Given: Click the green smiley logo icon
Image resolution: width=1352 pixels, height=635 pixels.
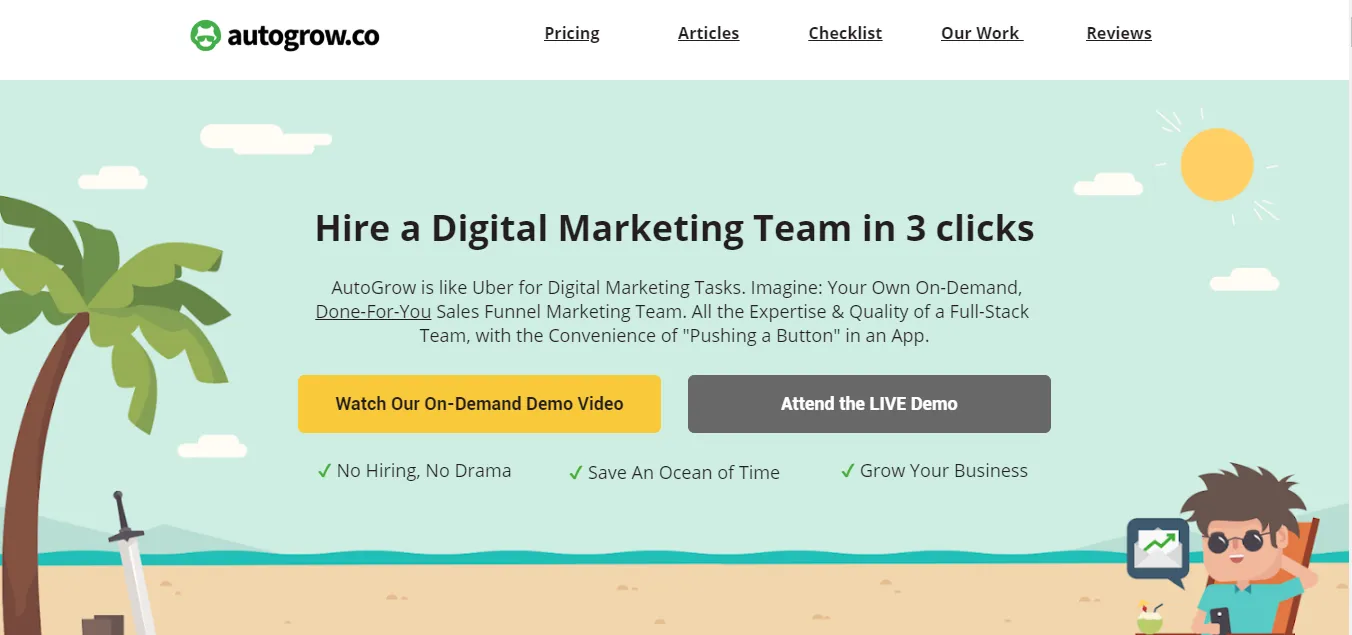Looking at the screenshot, I should 206,34.
